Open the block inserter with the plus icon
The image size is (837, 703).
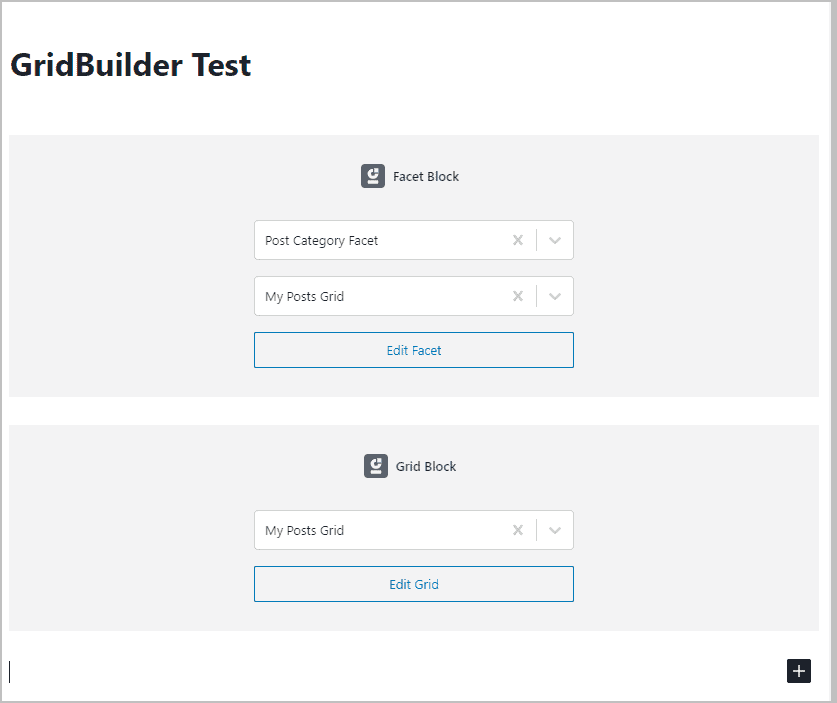pos(798,671)
